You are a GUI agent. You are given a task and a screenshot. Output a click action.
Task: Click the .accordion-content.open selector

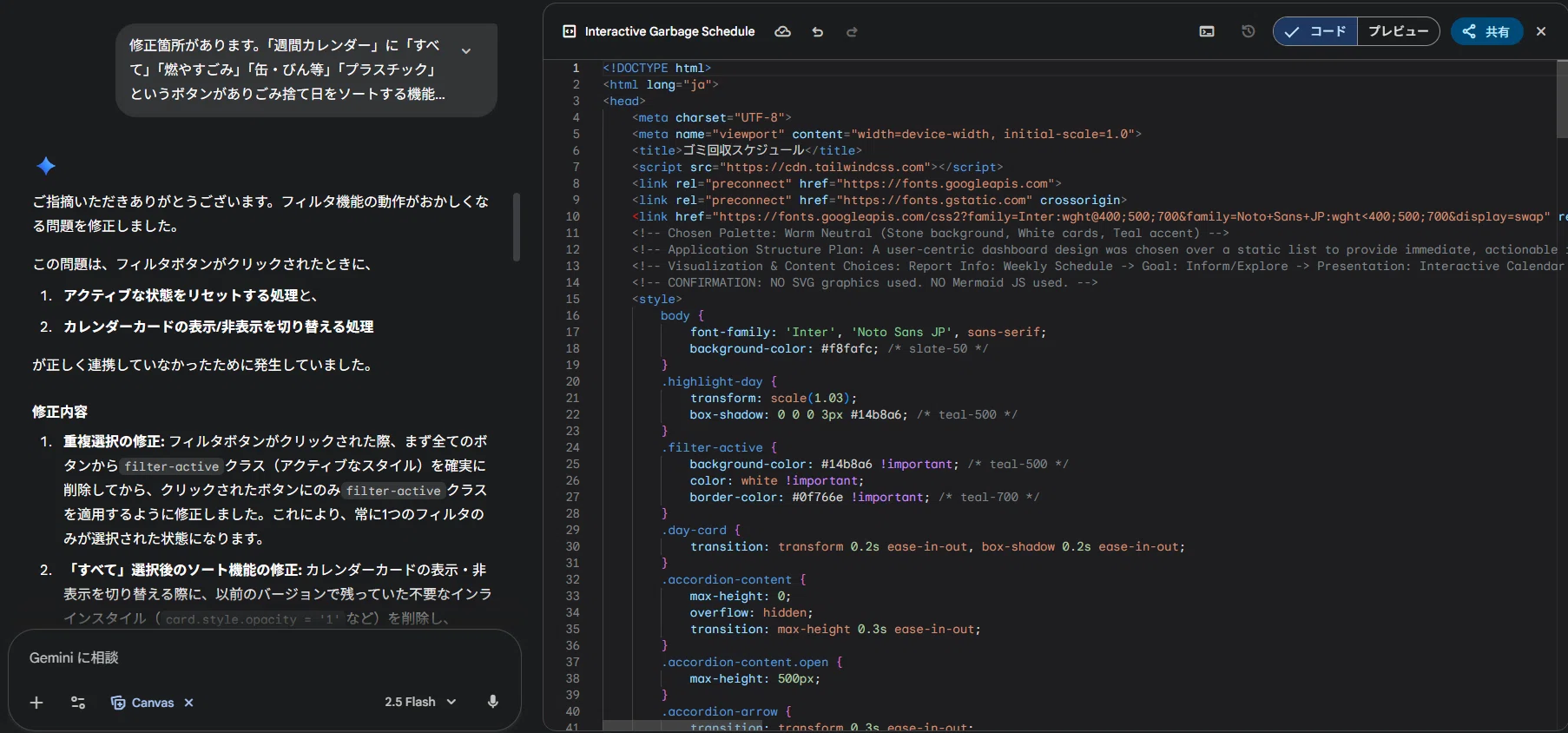pyautogui.click(x=744, y=662)
